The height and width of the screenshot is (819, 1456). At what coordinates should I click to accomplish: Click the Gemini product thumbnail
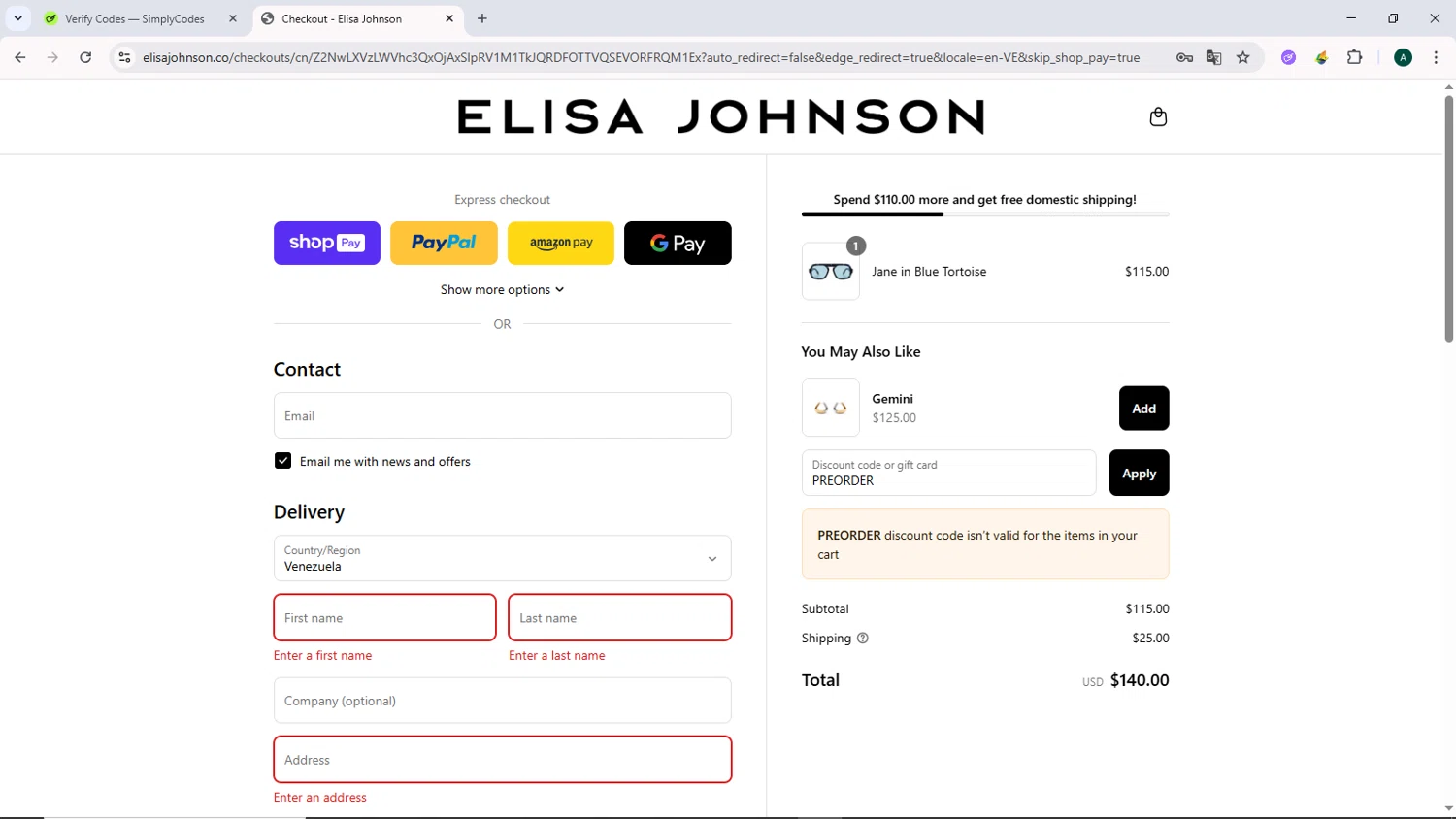[831, 408]
